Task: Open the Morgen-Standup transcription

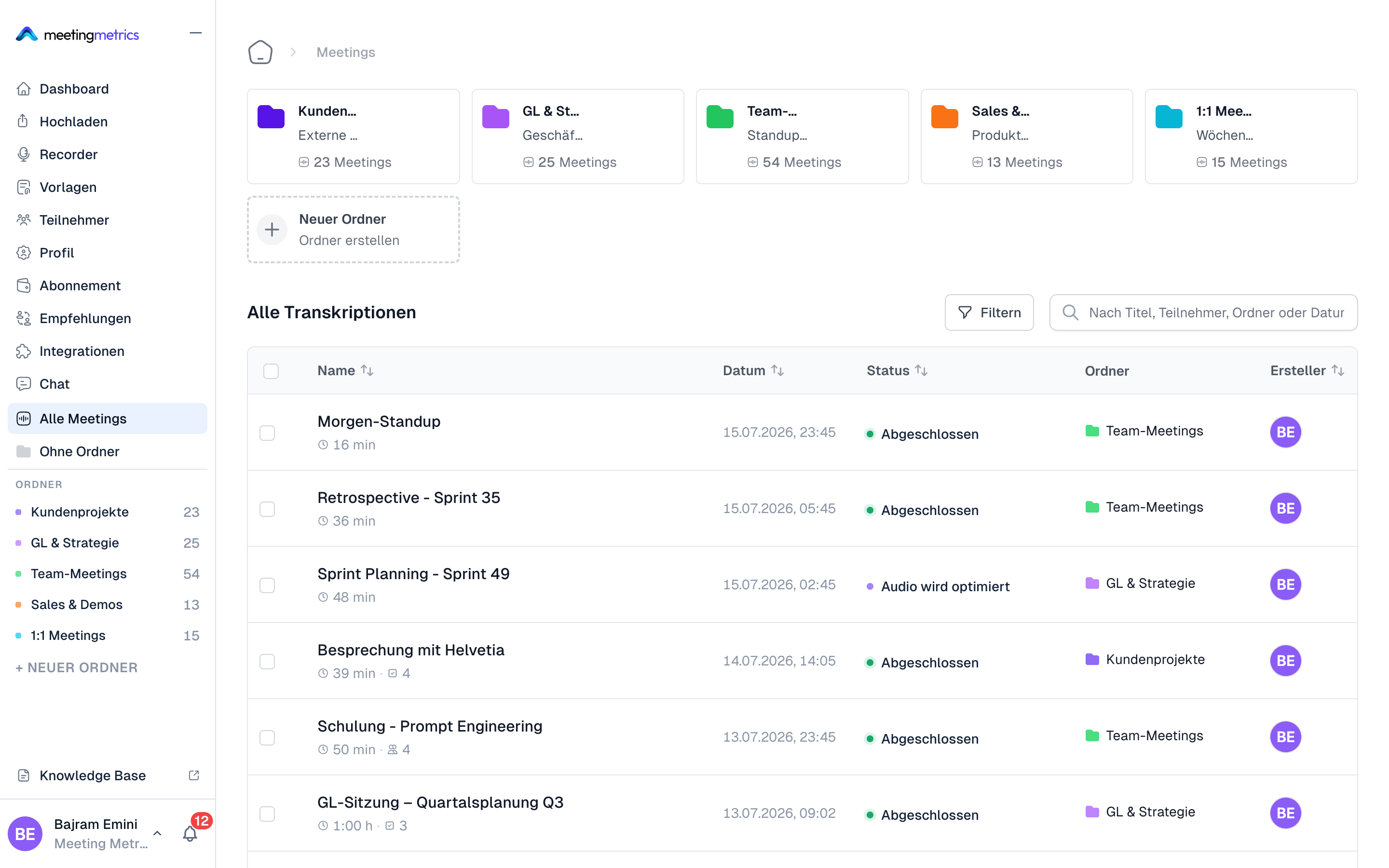Action: pyautogui.click(x=379, y=421)
